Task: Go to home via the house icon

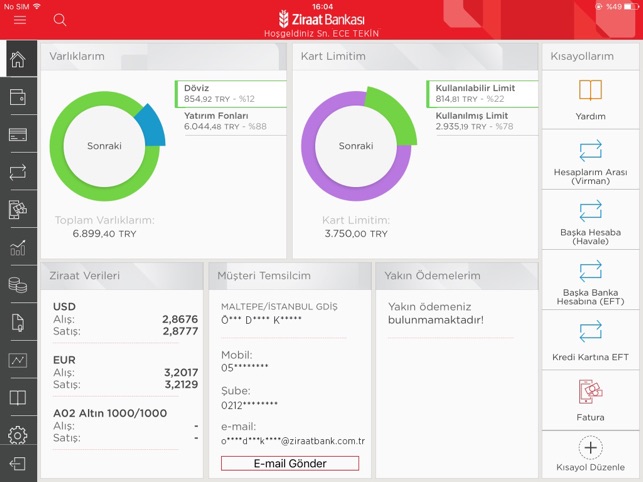Action: click(x=18, y=59)
